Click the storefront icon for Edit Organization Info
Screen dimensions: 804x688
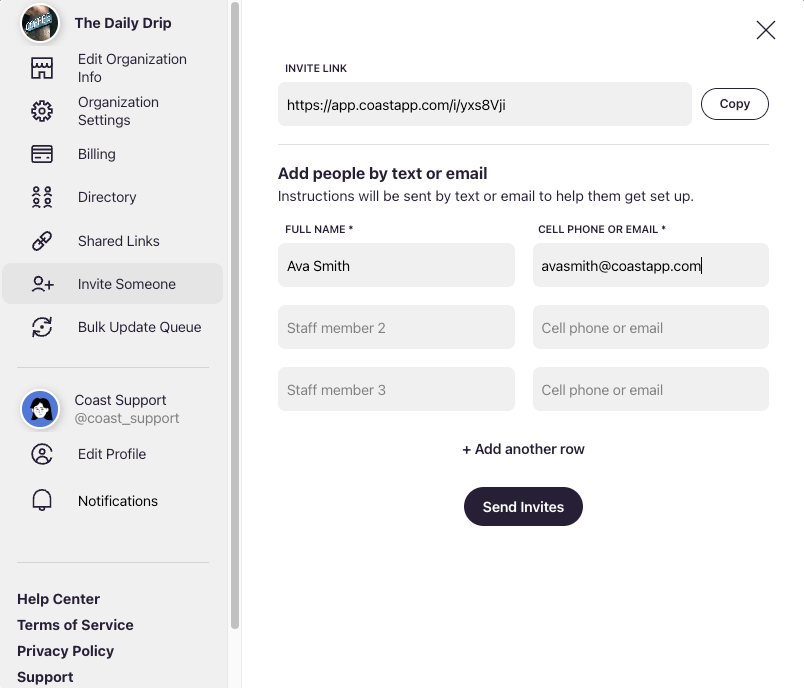pyautogui.click(x=42, y=68)
